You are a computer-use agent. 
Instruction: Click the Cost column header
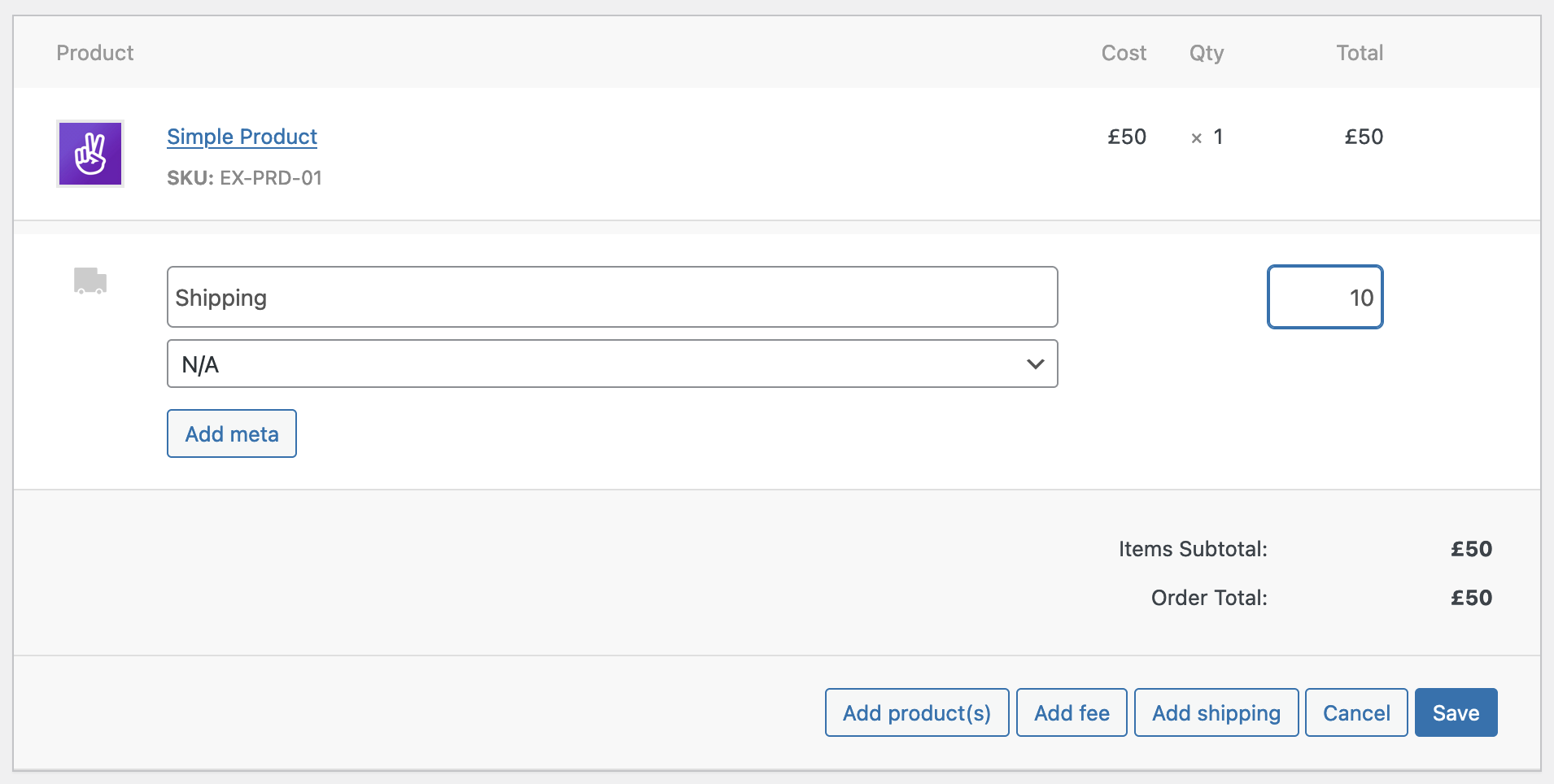[1124, 52]
